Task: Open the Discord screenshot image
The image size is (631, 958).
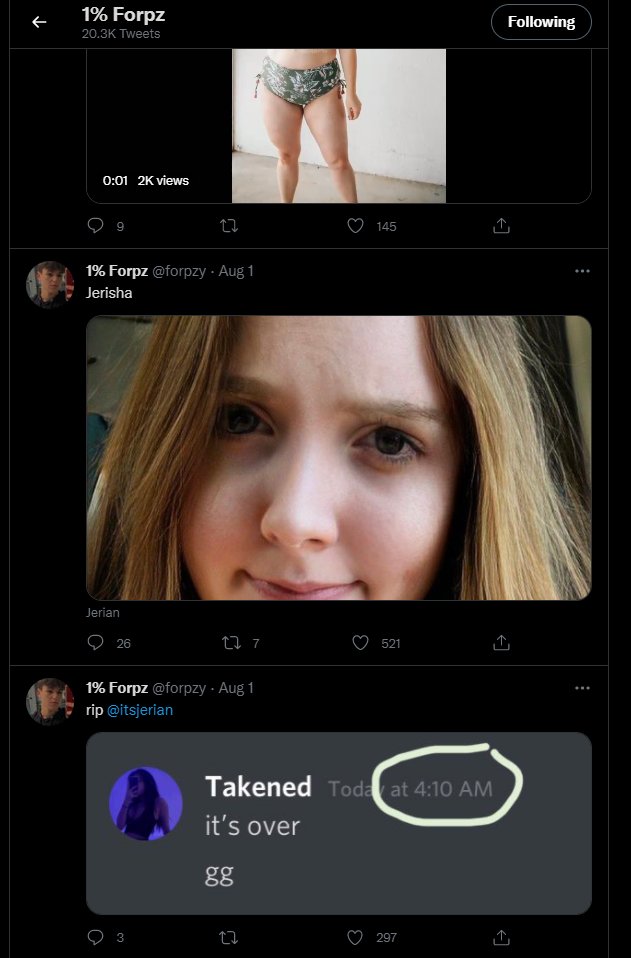Action: pos(339,823)
